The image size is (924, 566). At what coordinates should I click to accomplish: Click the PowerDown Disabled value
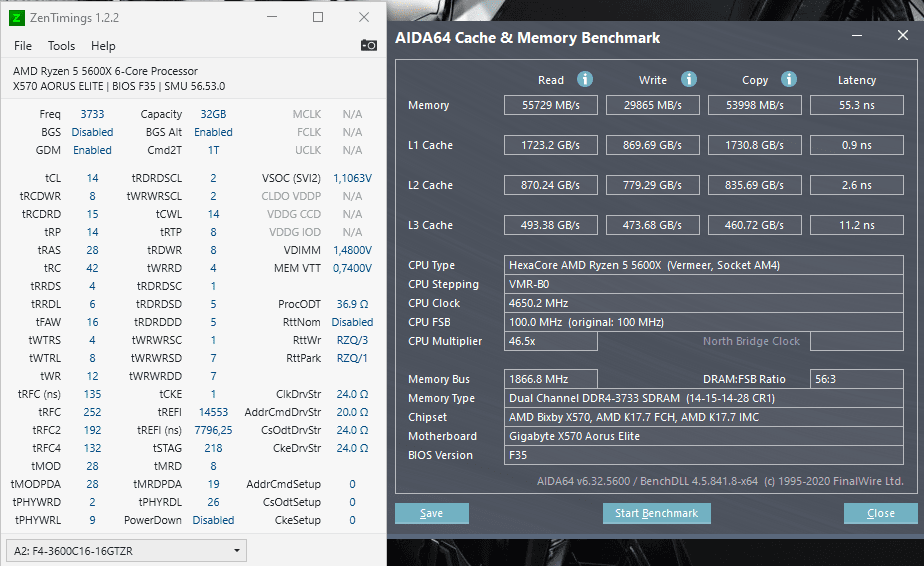point(213,520)
